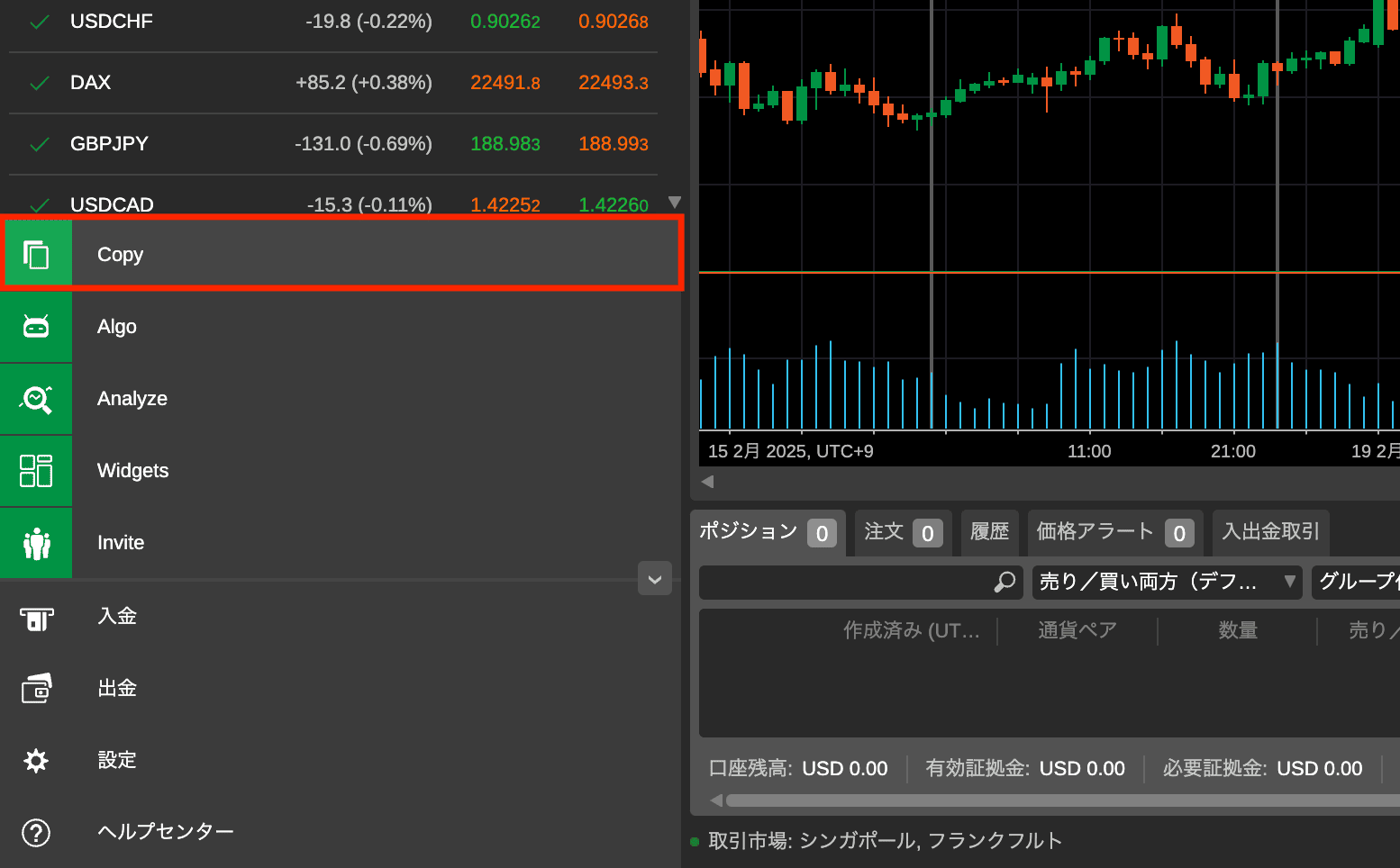The width and height of the screenshot is (1400, 868).
Task: Click the DAX symbol name
Action: (x=90, y=83)
